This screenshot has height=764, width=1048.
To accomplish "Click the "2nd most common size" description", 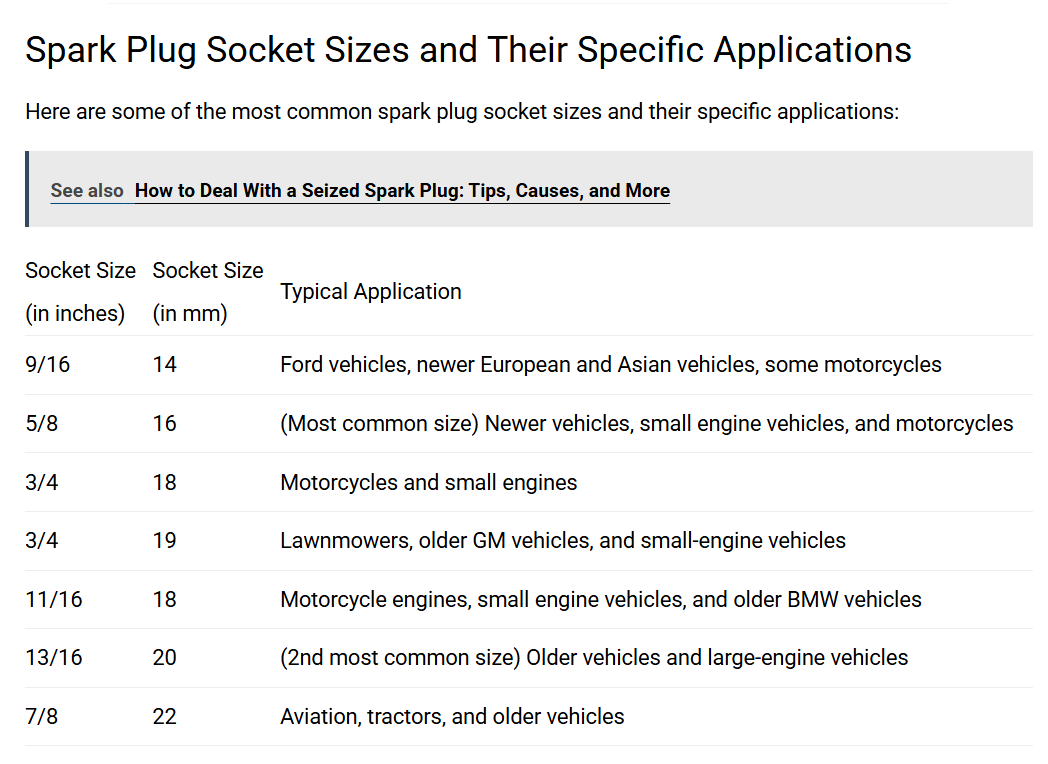I will coord(594,658).
